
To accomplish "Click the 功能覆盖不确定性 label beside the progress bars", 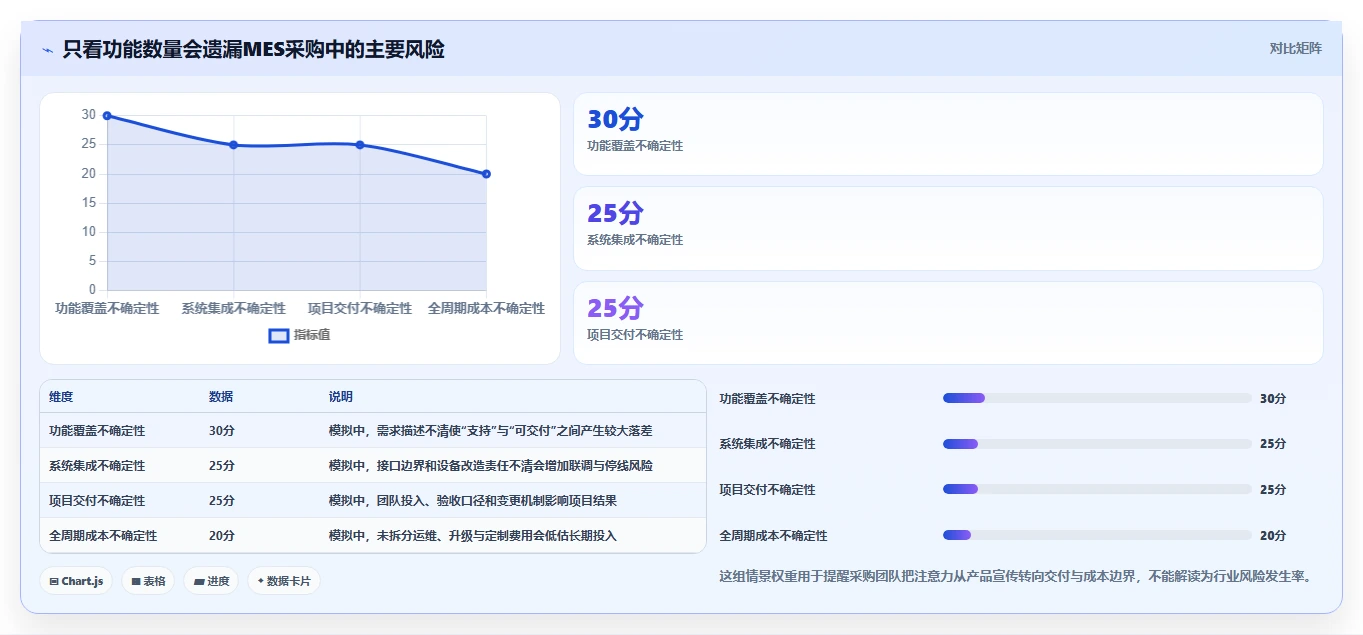I will click(768, 399).
